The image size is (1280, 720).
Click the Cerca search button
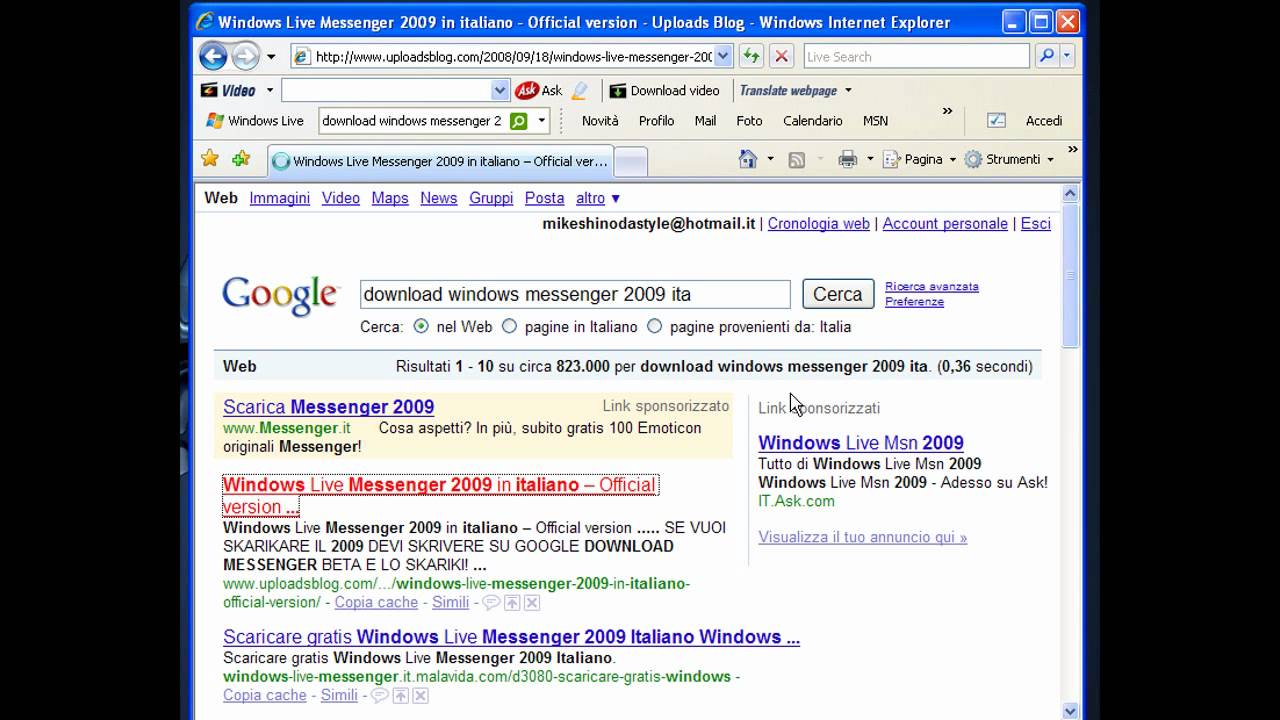[x=838, y=294]
